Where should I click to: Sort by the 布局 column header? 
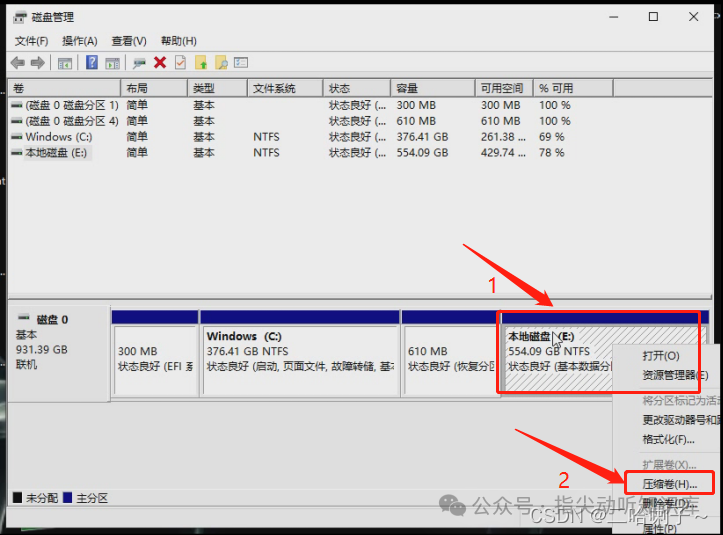154,88
